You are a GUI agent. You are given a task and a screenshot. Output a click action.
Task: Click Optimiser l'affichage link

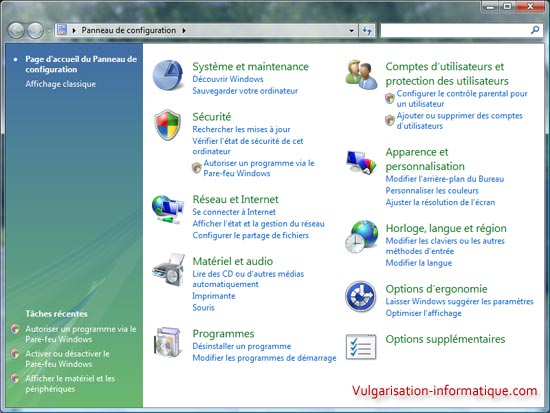tap(423, 313)
